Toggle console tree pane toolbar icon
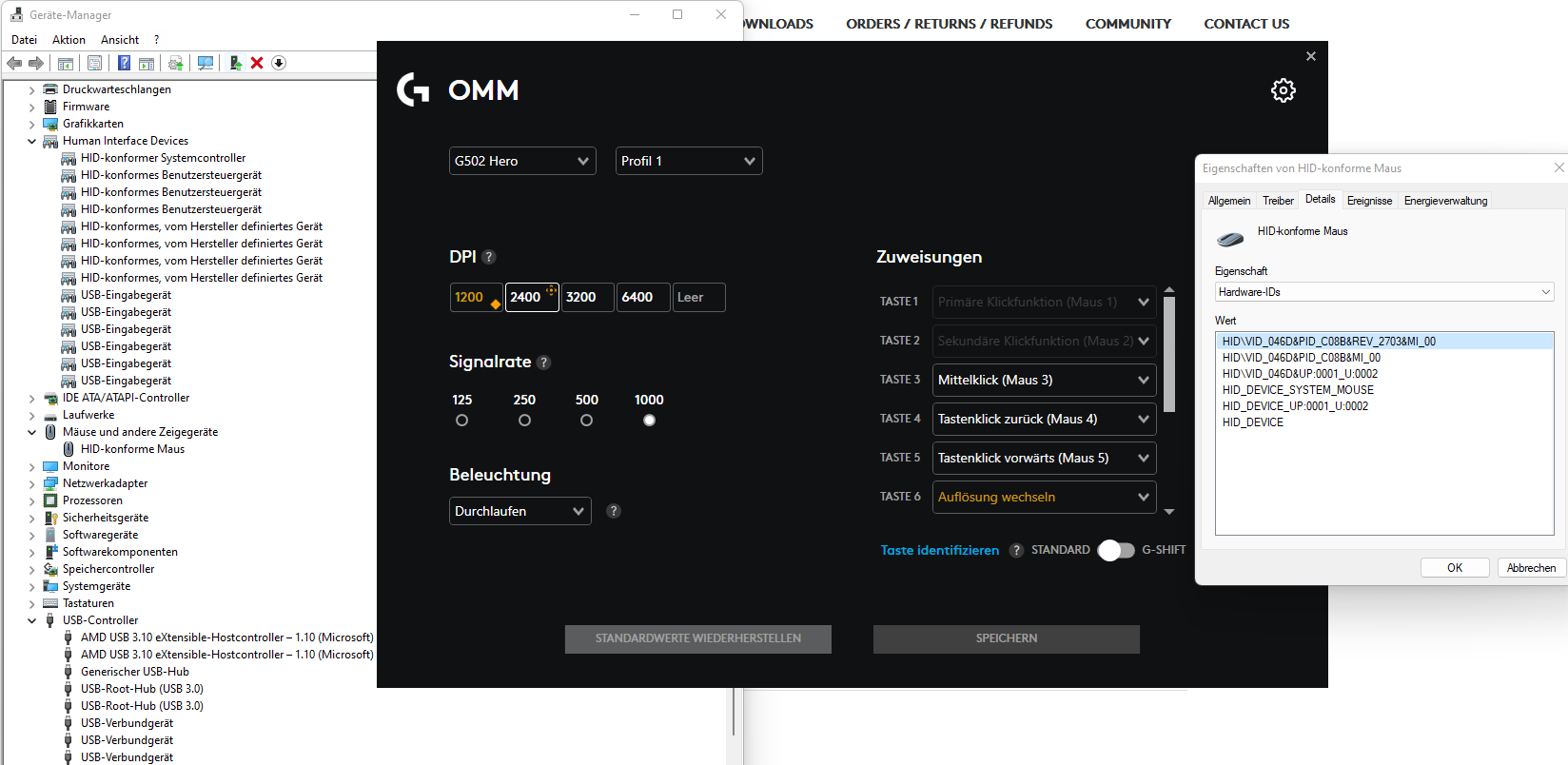Screen dimensions: 1568x765 66,64
